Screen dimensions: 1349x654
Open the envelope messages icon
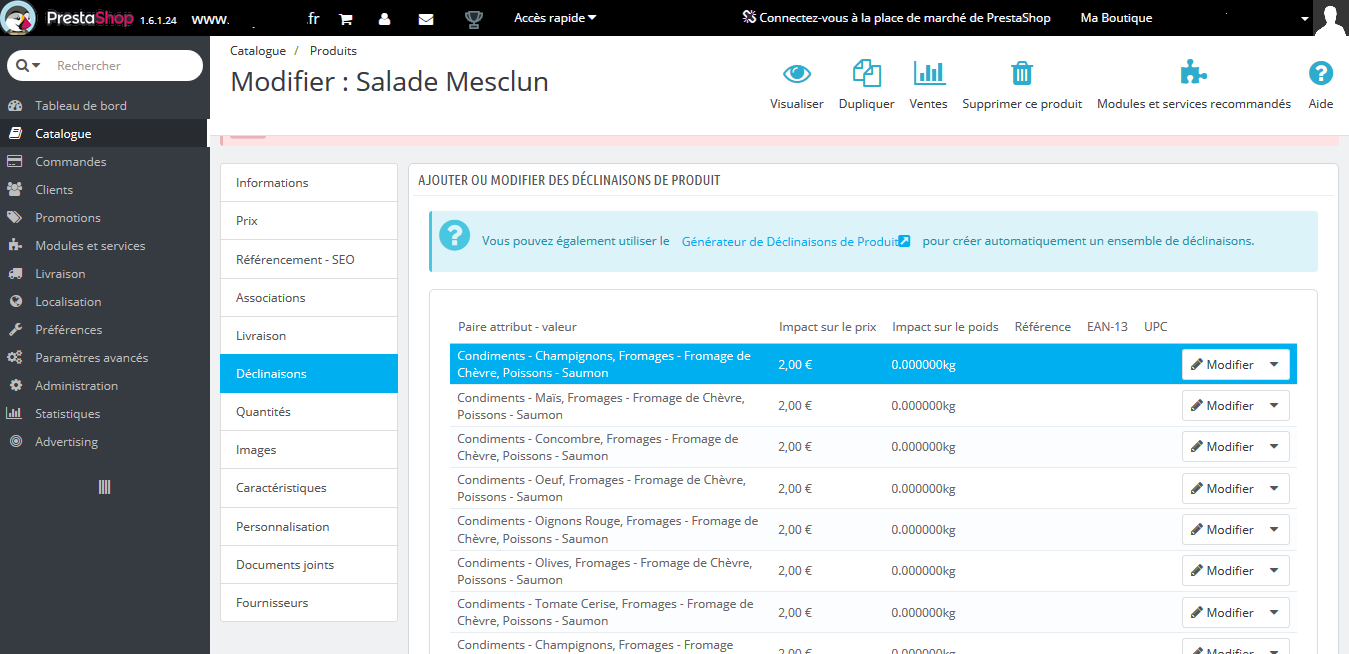(426, 19)
